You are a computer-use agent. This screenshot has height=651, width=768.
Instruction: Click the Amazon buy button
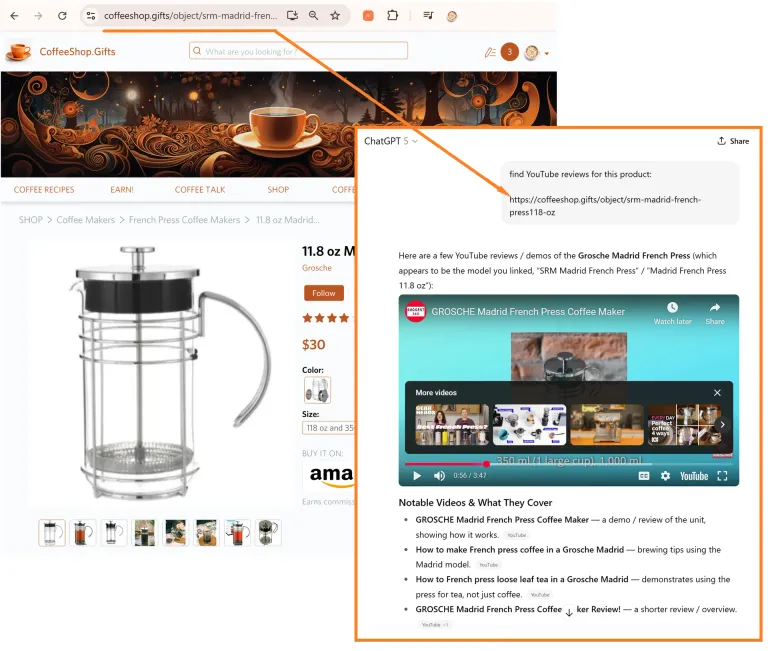pyautogui.click(x=330, y=475)
